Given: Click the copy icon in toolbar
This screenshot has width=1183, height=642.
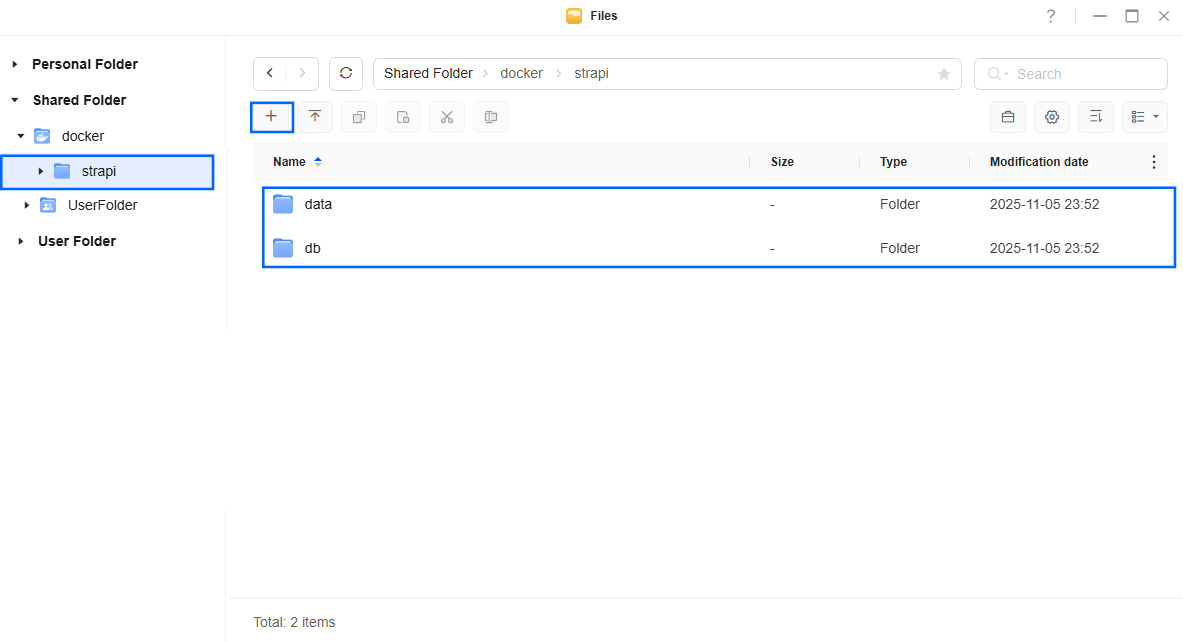Looking at the screenshot, I should (359, 117).
